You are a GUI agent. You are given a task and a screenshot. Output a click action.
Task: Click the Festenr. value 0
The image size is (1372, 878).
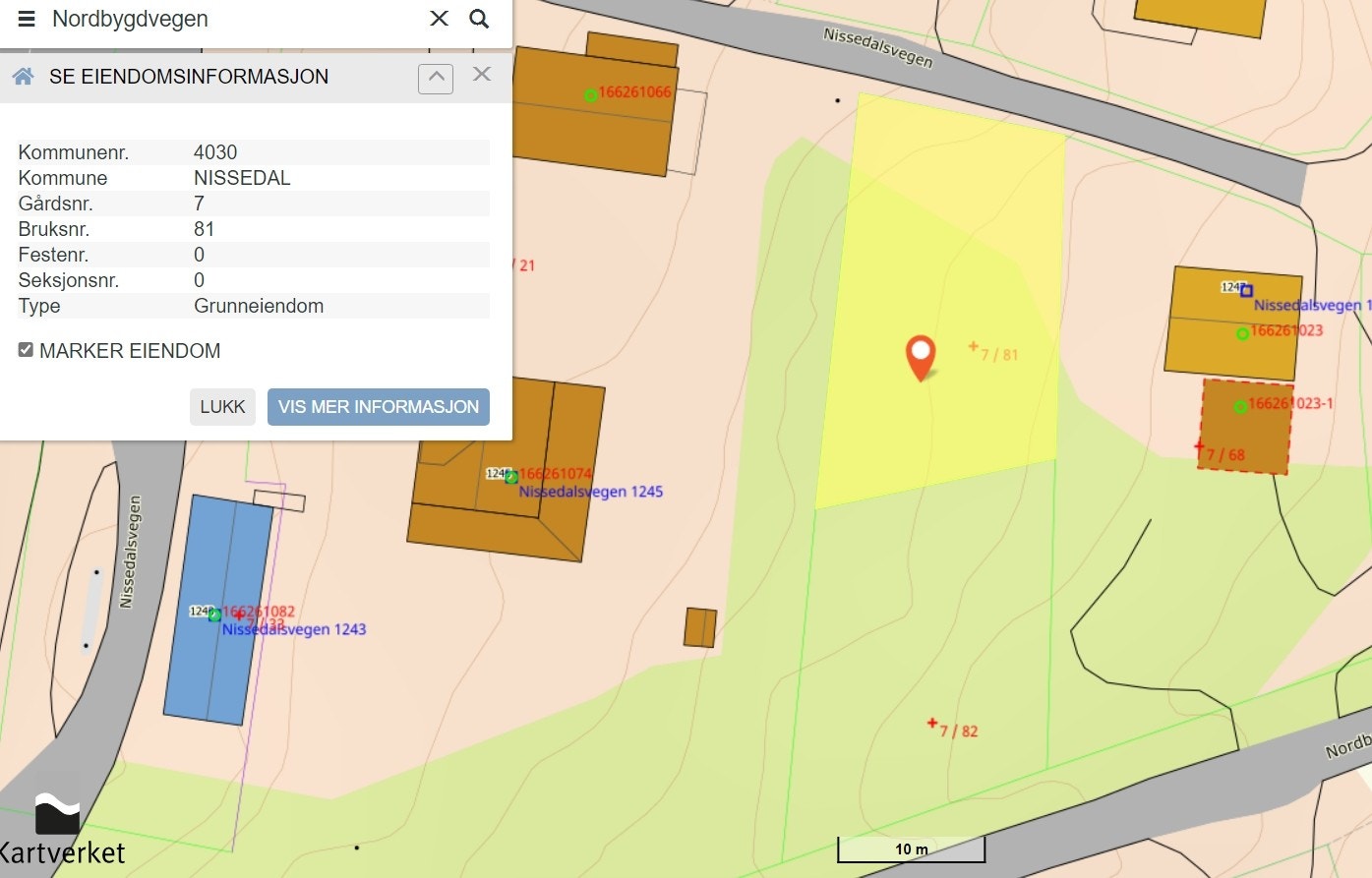(x=199, y=255)
